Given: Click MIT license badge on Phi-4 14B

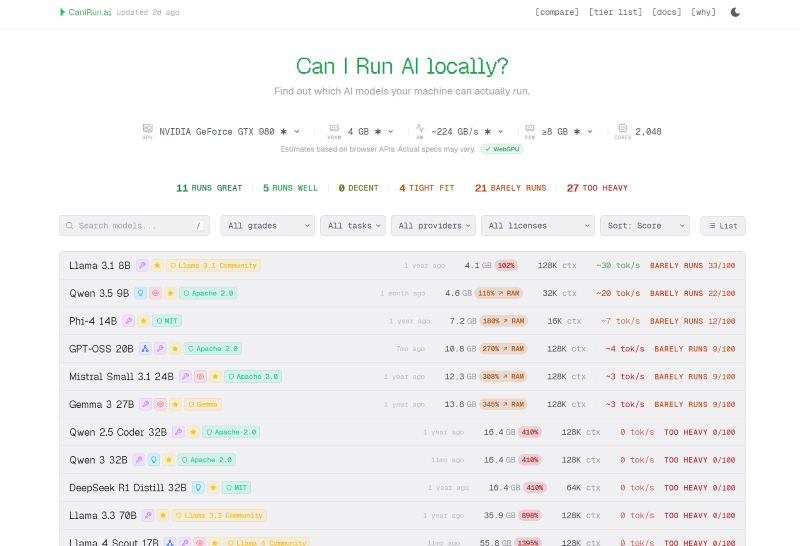Looking at the screenshot, I should tap(167, 321).
